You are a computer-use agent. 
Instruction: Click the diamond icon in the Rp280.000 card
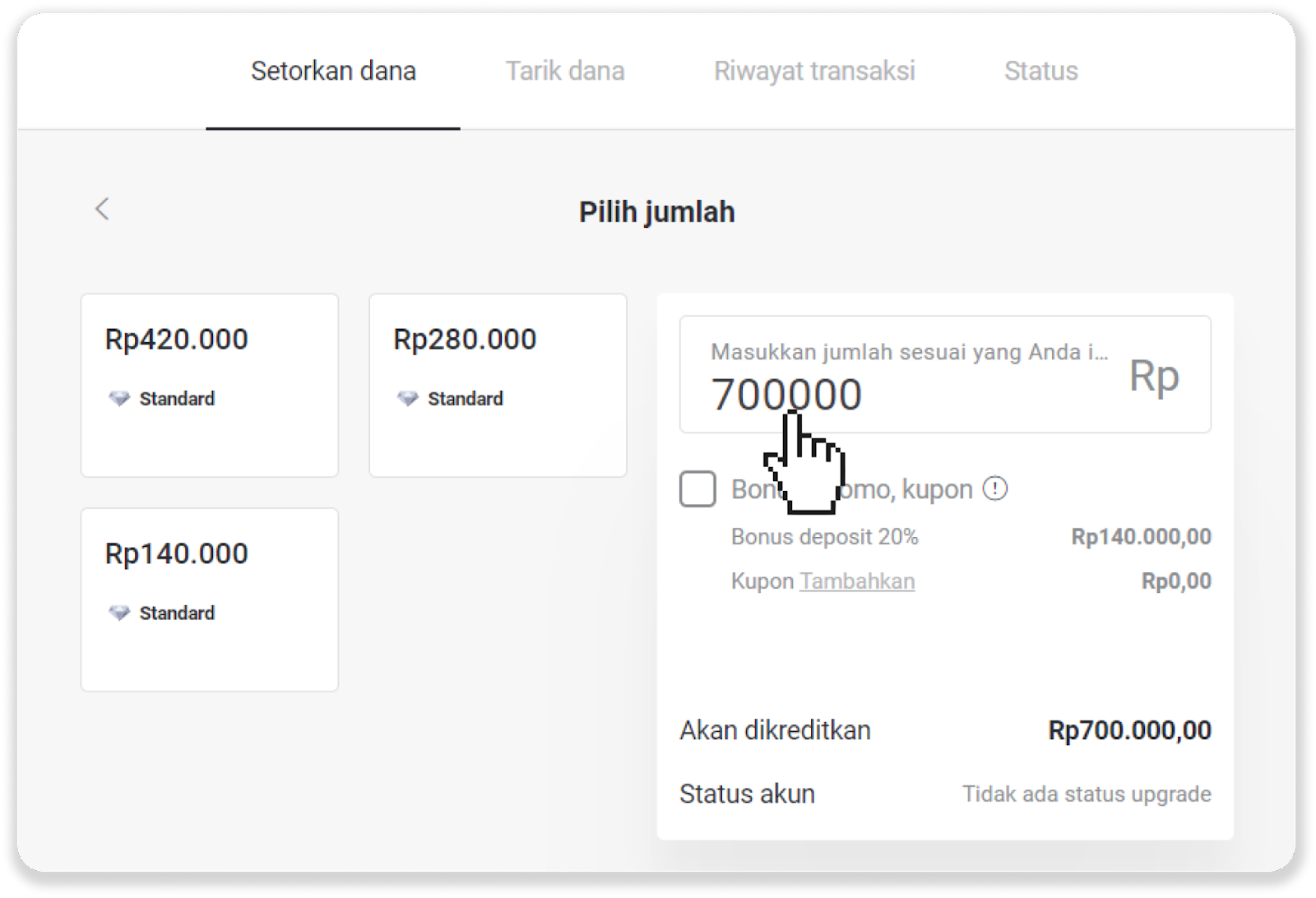pos(408,399)
